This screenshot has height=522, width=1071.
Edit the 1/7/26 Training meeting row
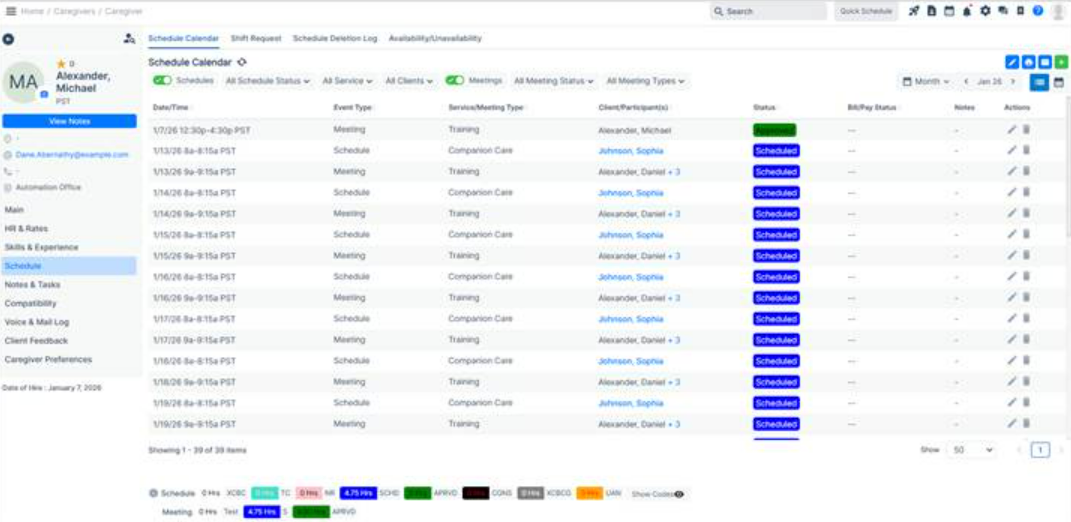pyautogui.click(x=1012, y=129)
